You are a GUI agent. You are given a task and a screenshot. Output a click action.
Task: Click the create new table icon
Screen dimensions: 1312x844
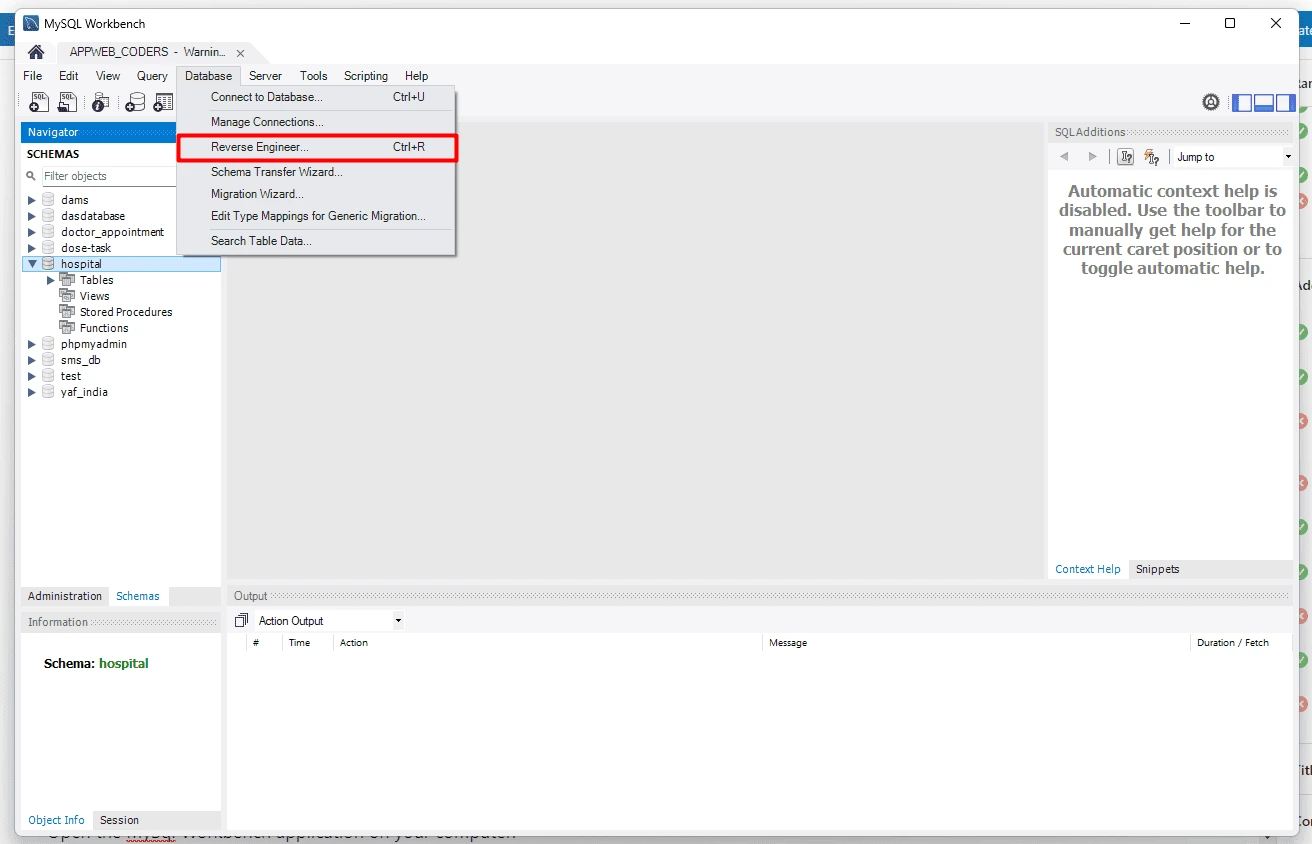[x=163, y=102]
